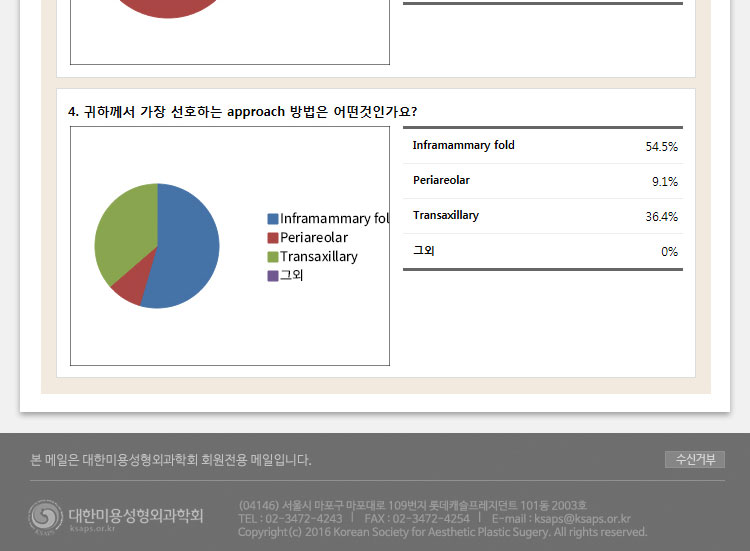Click the 54.5% value in the table

tap(661, 147)
